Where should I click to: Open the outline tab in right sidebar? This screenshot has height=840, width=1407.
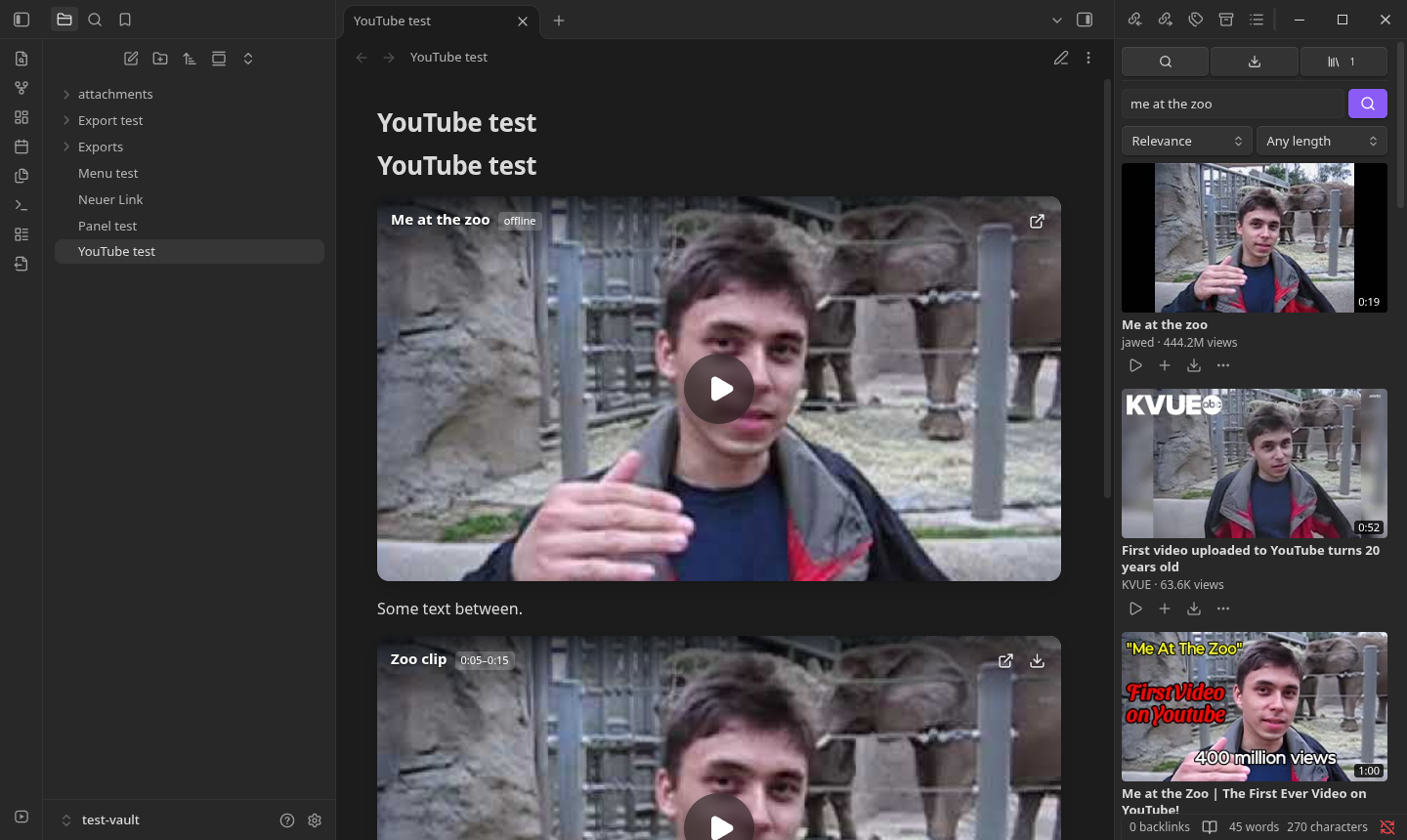1257,20
